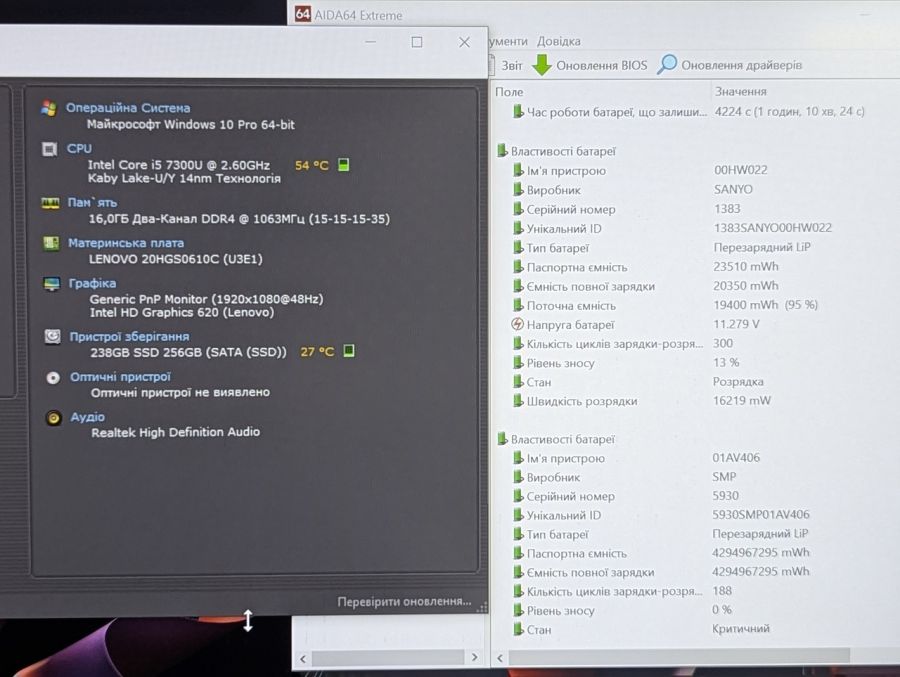Viewport: 900px width, 677px height.
Task: Close the front system info window
Action: point(464,42)
